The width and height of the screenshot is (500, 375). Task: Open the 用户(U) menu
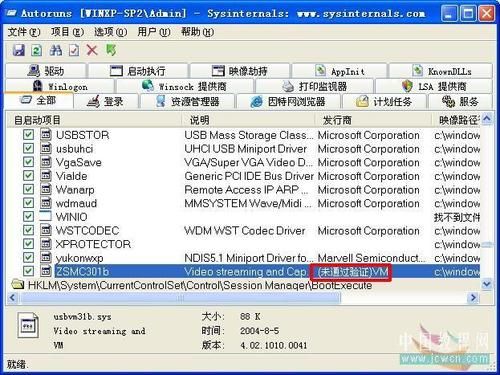tap(154, 32)
